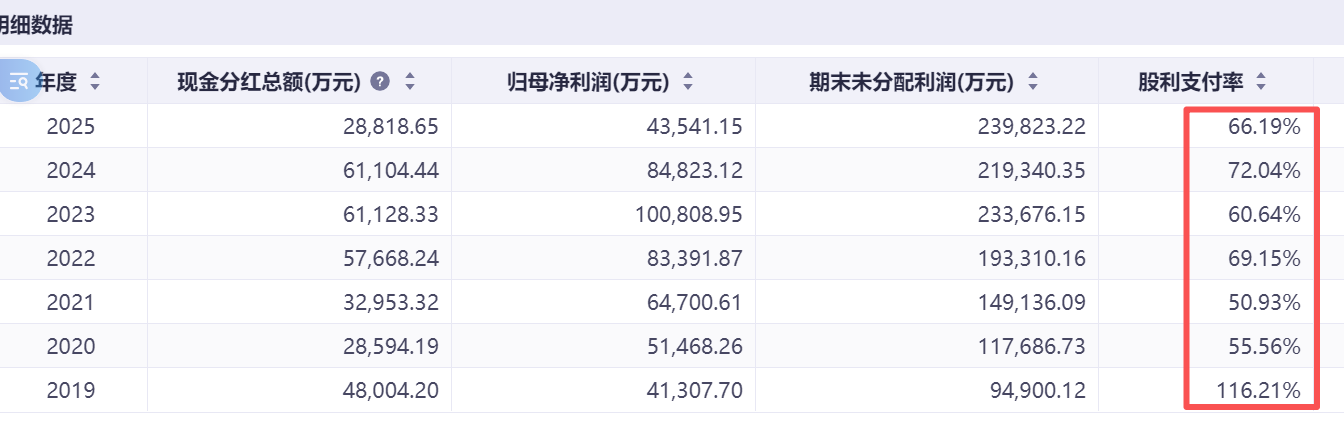
Task: Click the 50.93% cell in the 2021 row
Action: click(x=1264, y=302)
